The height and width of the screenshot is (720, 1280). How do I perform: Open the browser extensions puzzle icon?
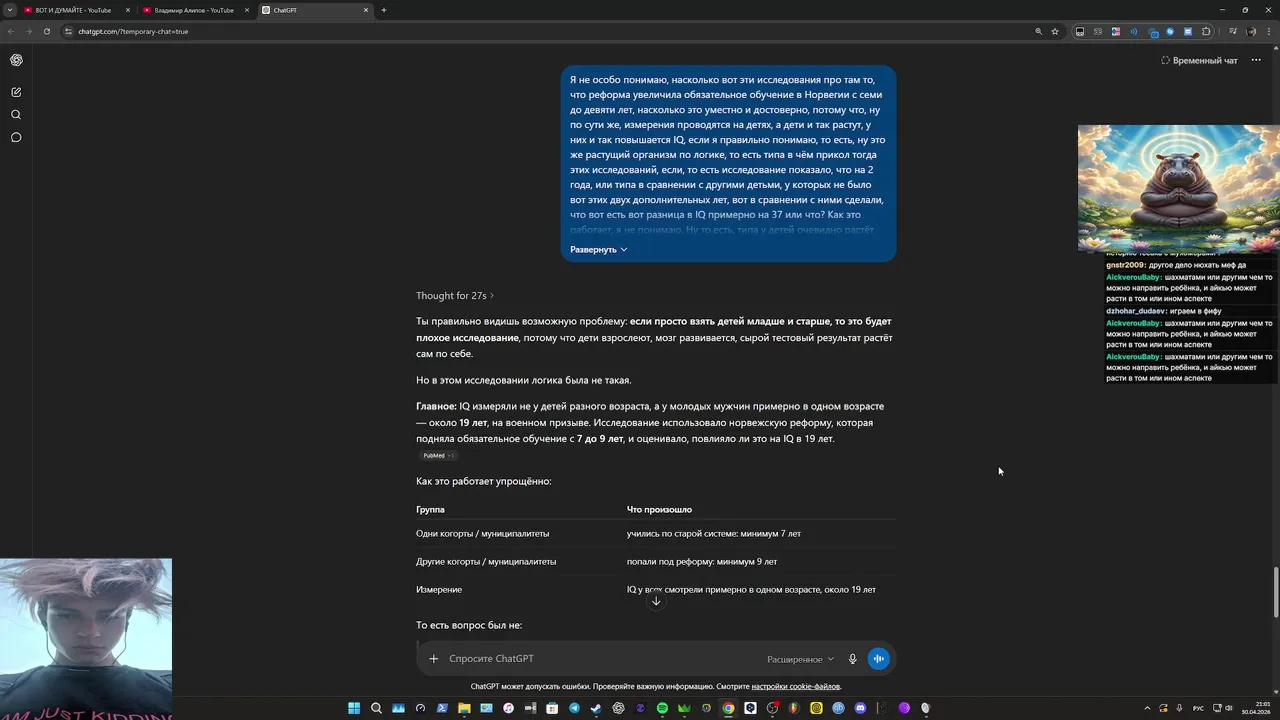coord(1206,31)
